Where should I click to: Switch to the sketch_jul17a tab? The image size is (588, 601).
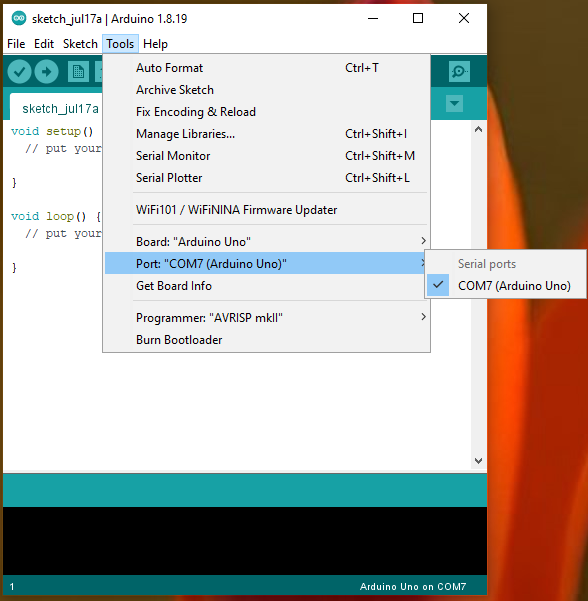tap(61, 109)
